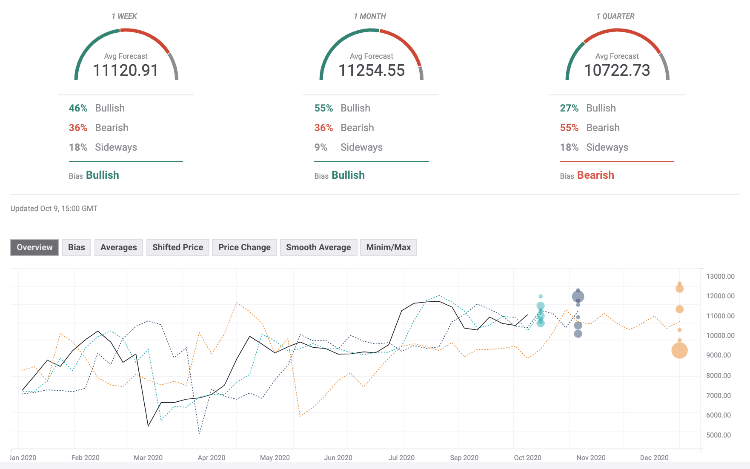Switch to Smooth Average tab
This screenshot has height=469, width=750.
point(317,247)
